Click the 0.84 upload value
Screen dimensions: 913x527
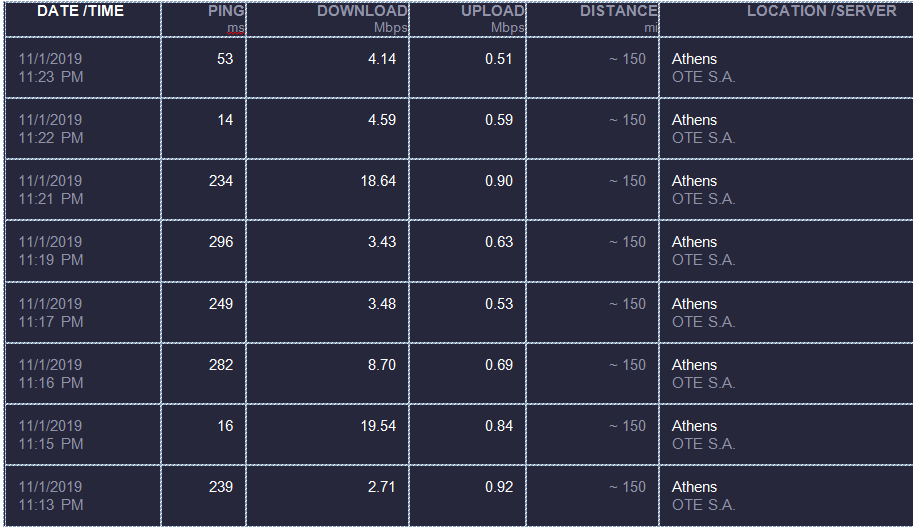coord(499,426)
